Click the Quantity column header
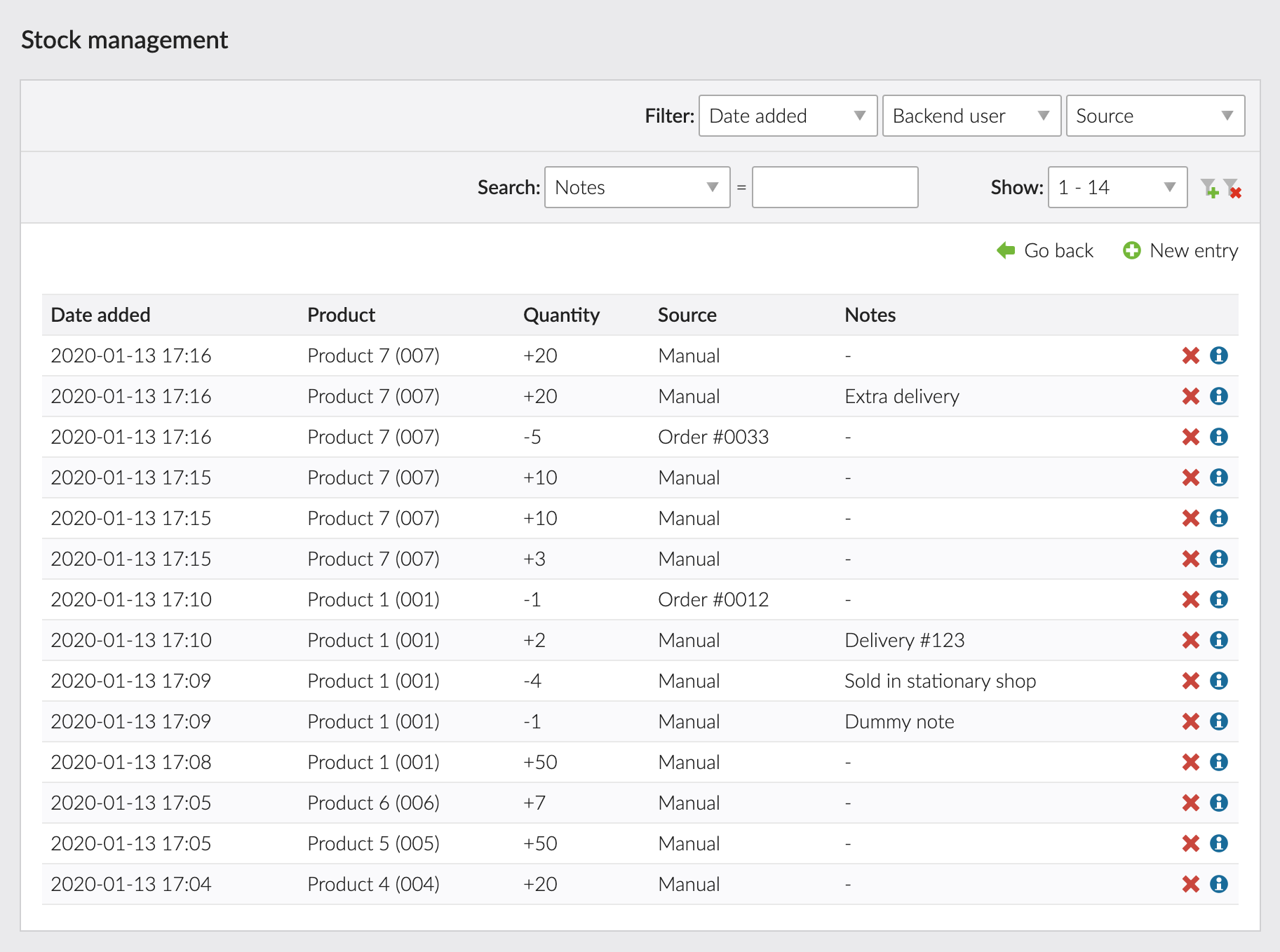Viewport: 1280px width, 952px height. click(x=561, y=315)
